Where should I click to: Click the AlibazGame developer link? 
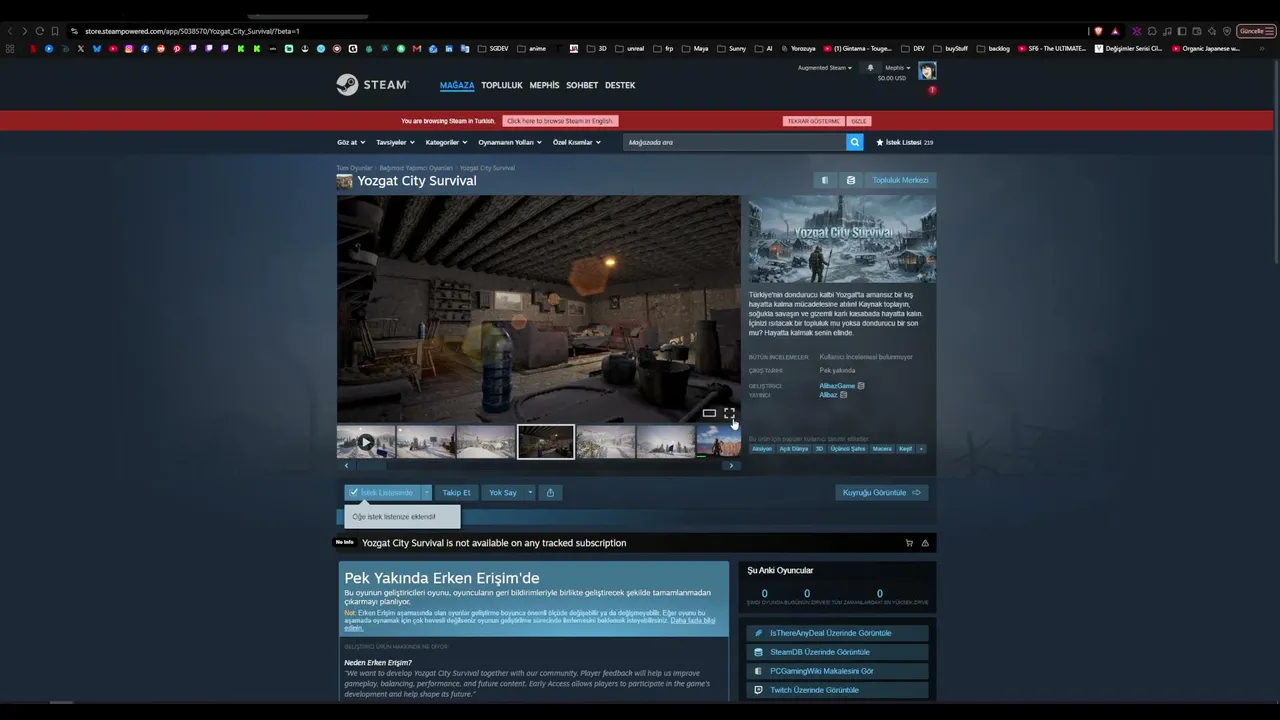point(837,386)
